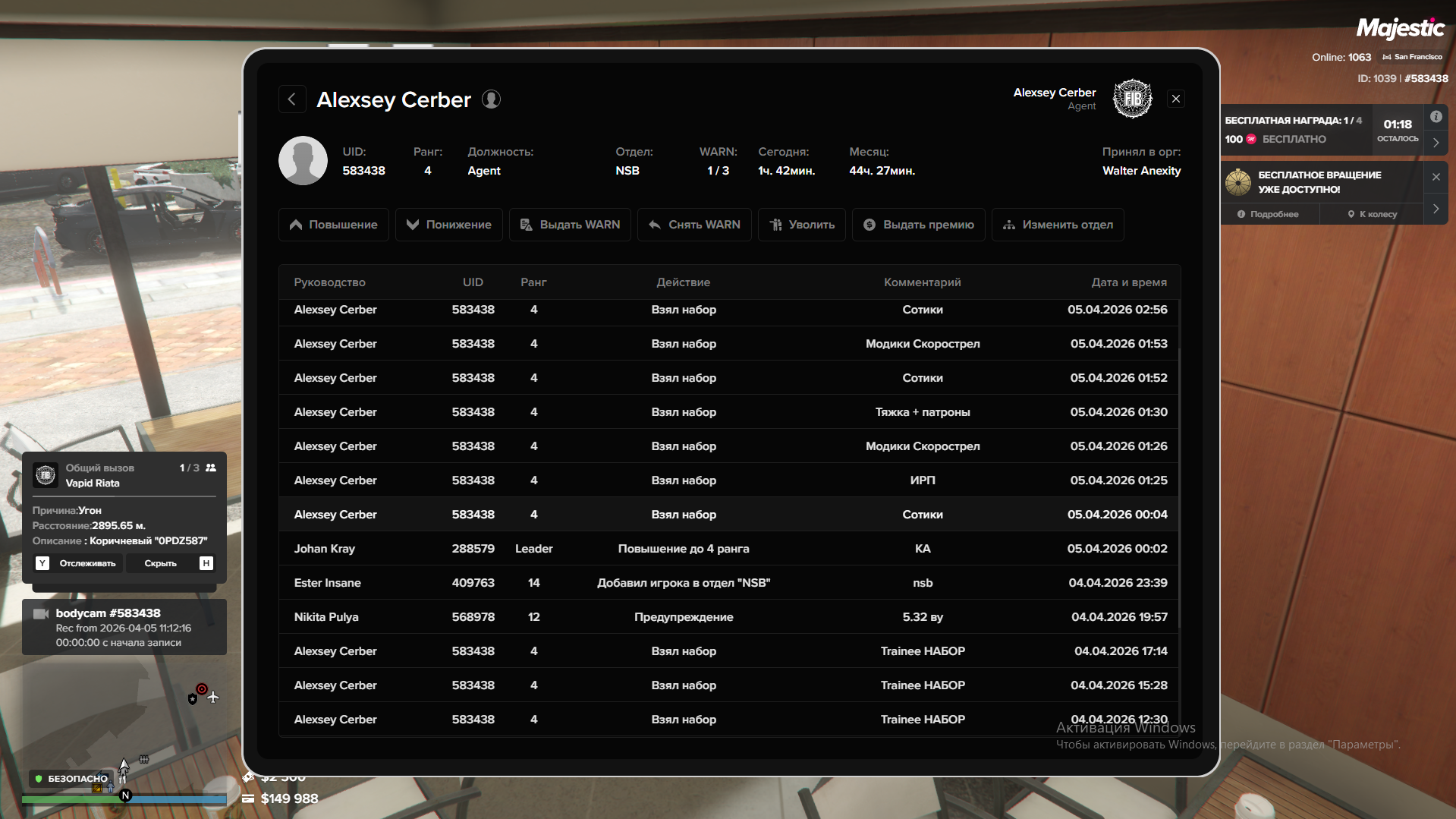Open the К колесу wheel link
Image resolution: width=1456 pixels, height=819 pixels.
pos(1372,214)
